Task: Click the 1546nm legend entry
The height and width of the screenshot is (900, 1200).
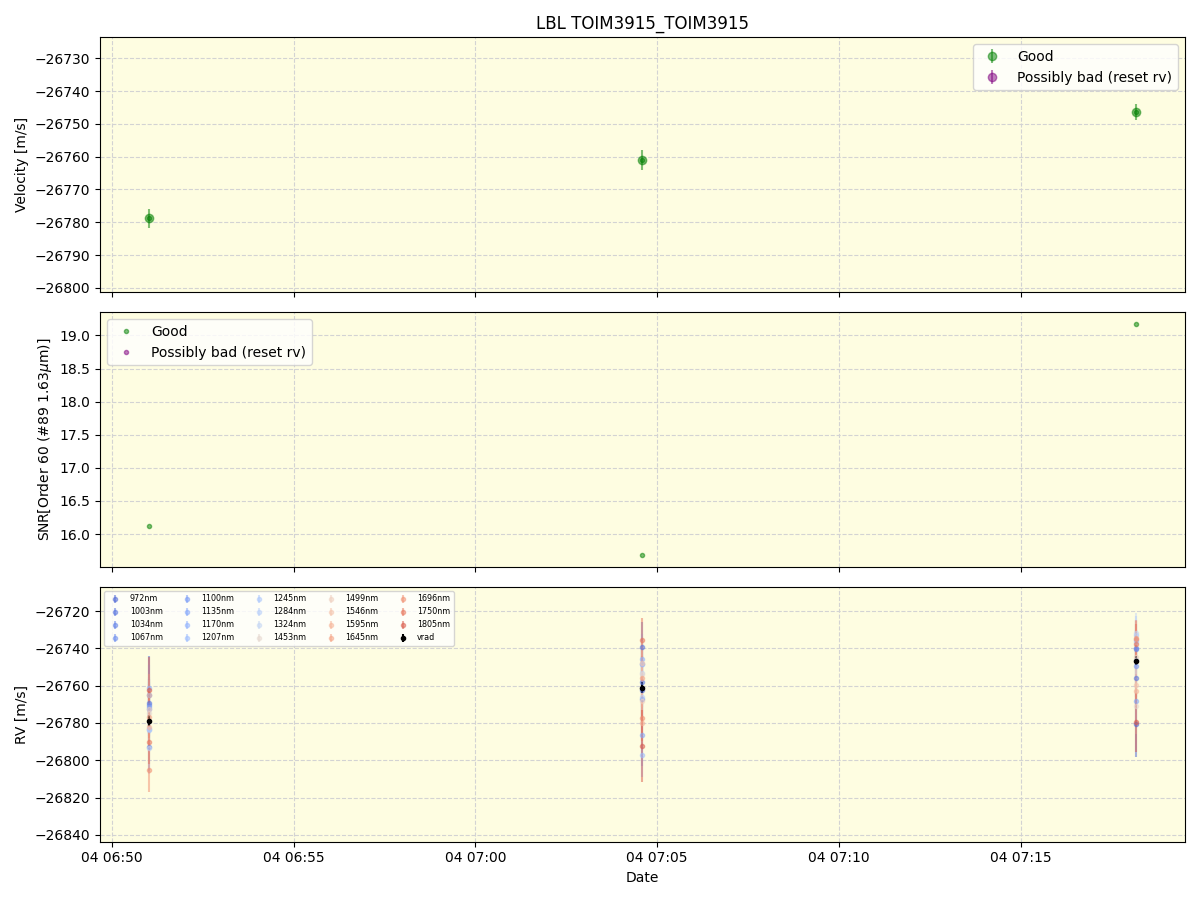Action: [330, 611]
